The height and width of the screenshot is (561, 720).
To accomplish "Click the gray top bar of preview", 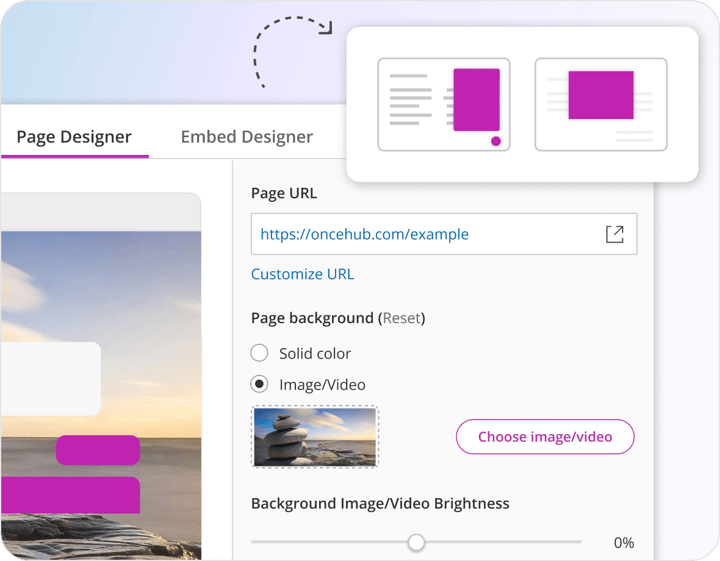I will [100, 211].
